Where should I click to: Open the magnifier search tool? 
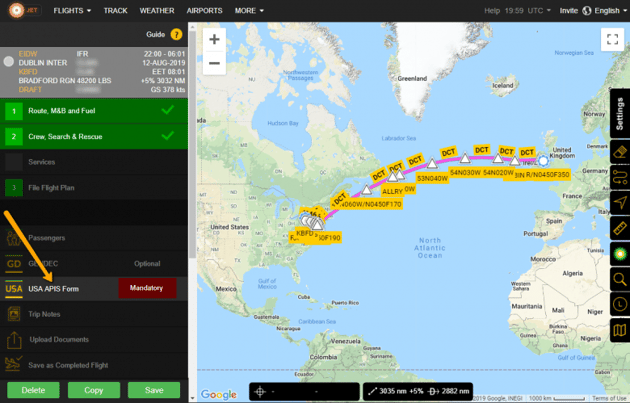click(620, 279)
